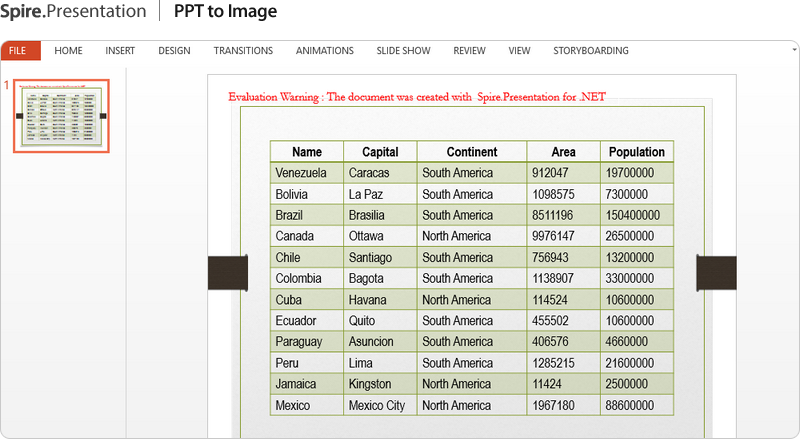Select the Venezuela cell in the table

pyautogui.click(x=306, y=173)
